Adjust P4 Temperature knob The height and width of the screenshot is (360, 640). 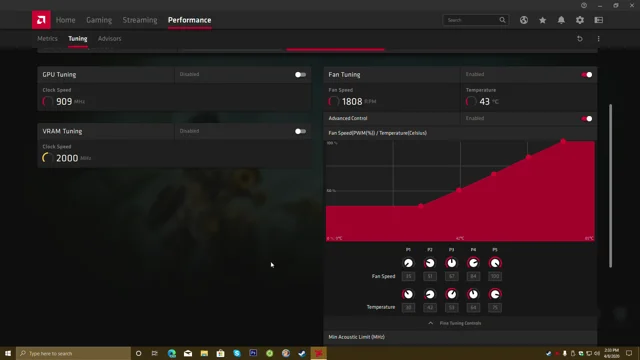pyautogui.click(x=473, y=294)
